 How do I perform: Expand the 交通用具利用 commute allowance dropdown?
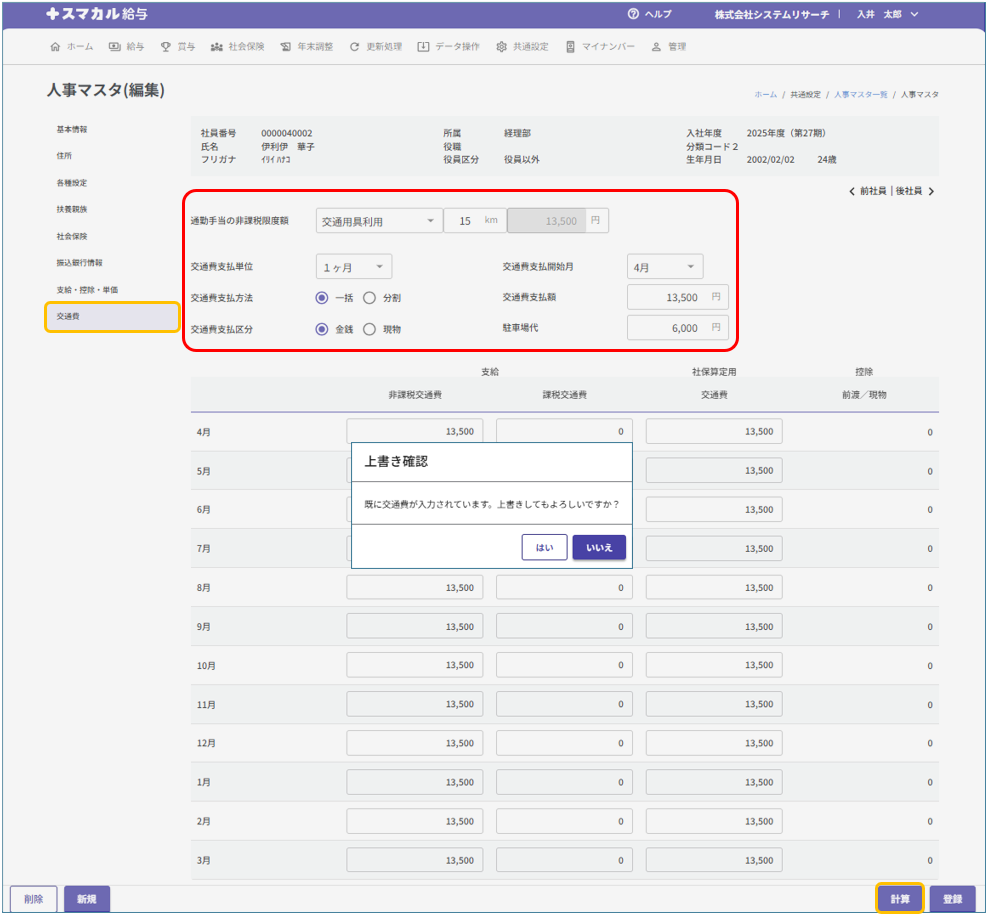pyautogui.click(x=379, y=221)
